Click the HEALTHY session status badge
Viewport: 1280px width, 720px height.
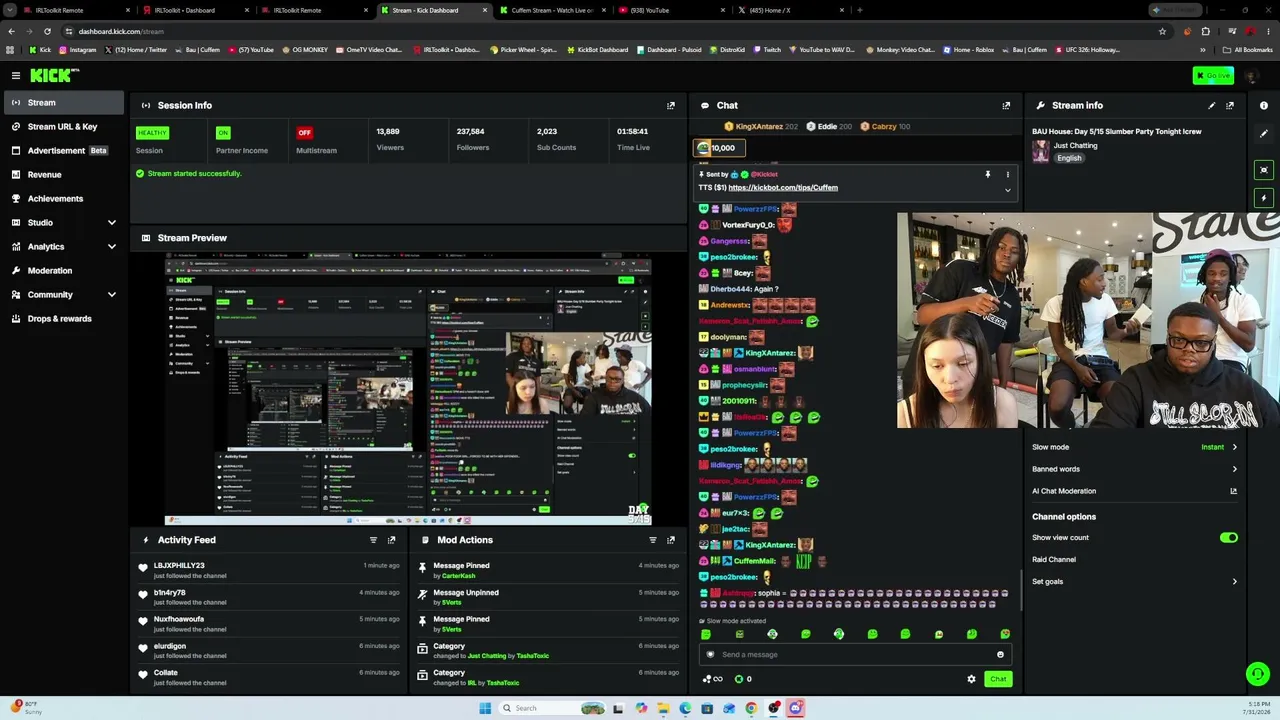coord(152,133)
